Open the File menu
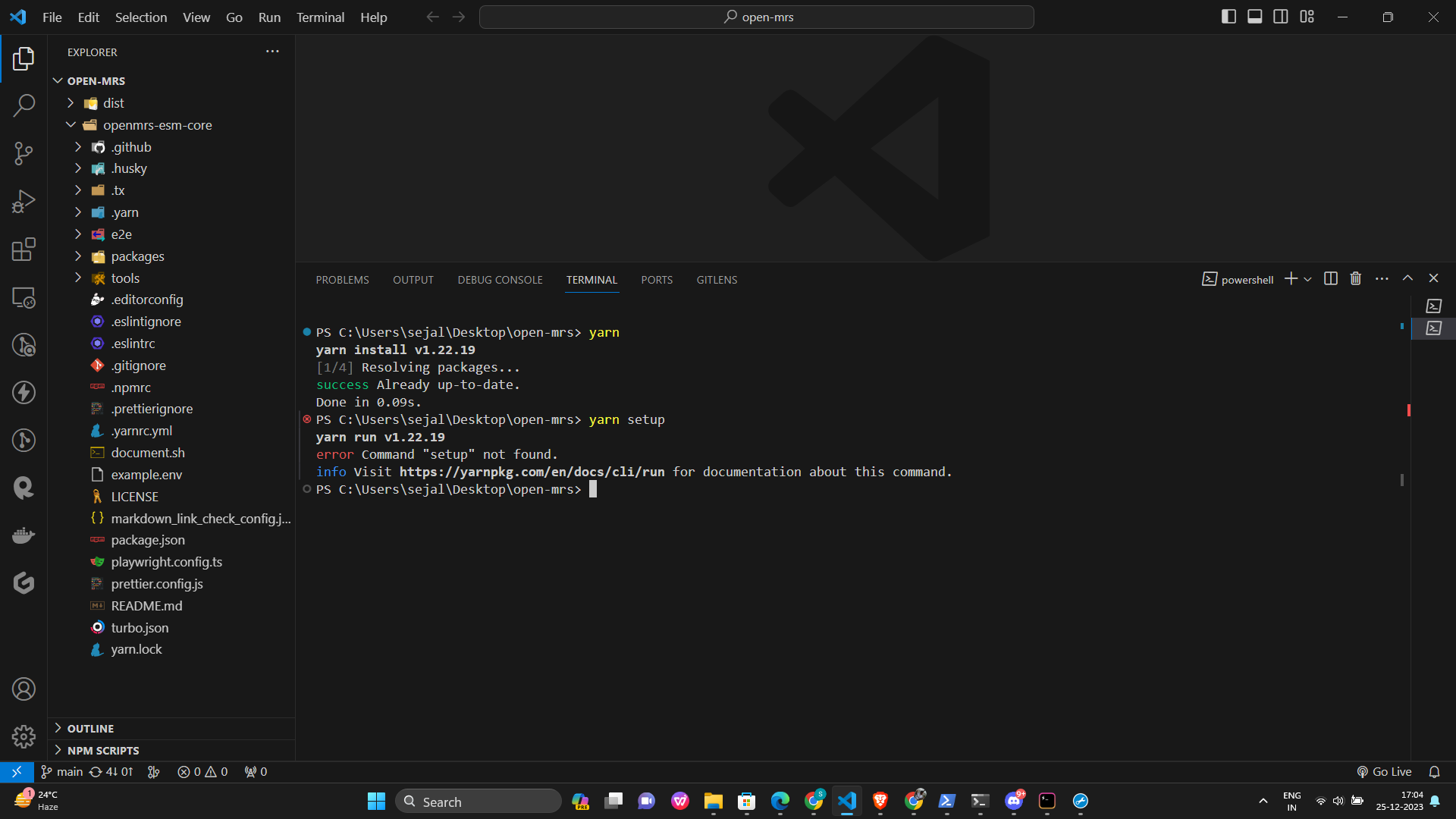Viewport: 1456px width, 819px height. pyautogui.click(x=52, y=17)
